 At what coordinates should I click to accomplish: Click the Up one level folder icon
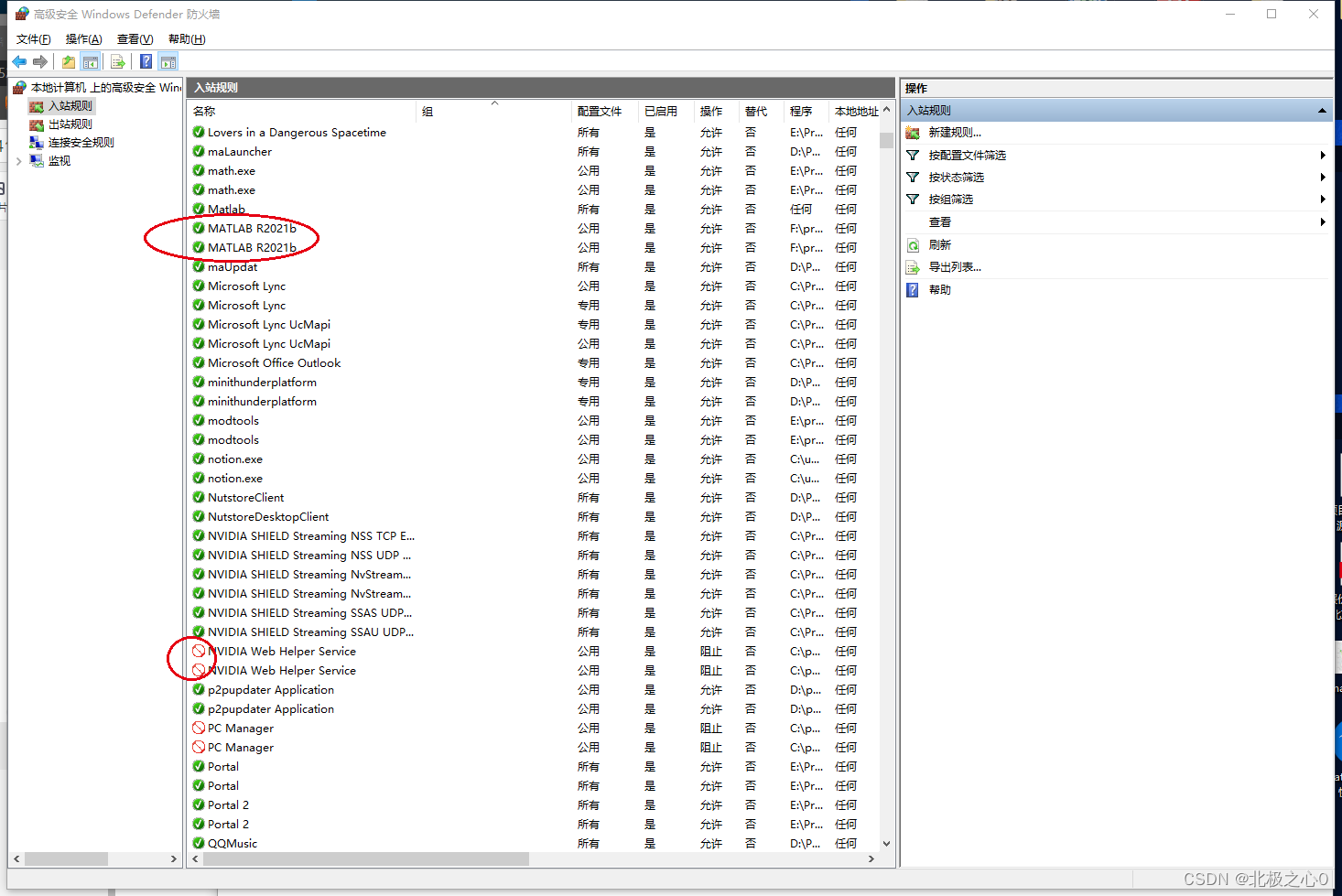click(69, 62)
